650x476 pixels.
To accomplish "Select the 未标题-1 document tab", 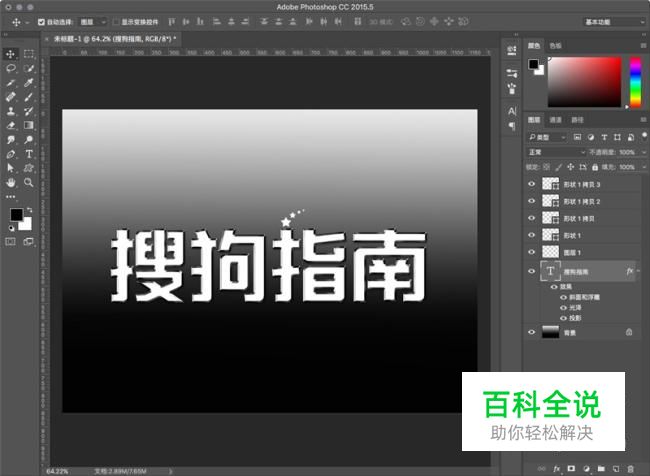I will [x=115, y=39].
